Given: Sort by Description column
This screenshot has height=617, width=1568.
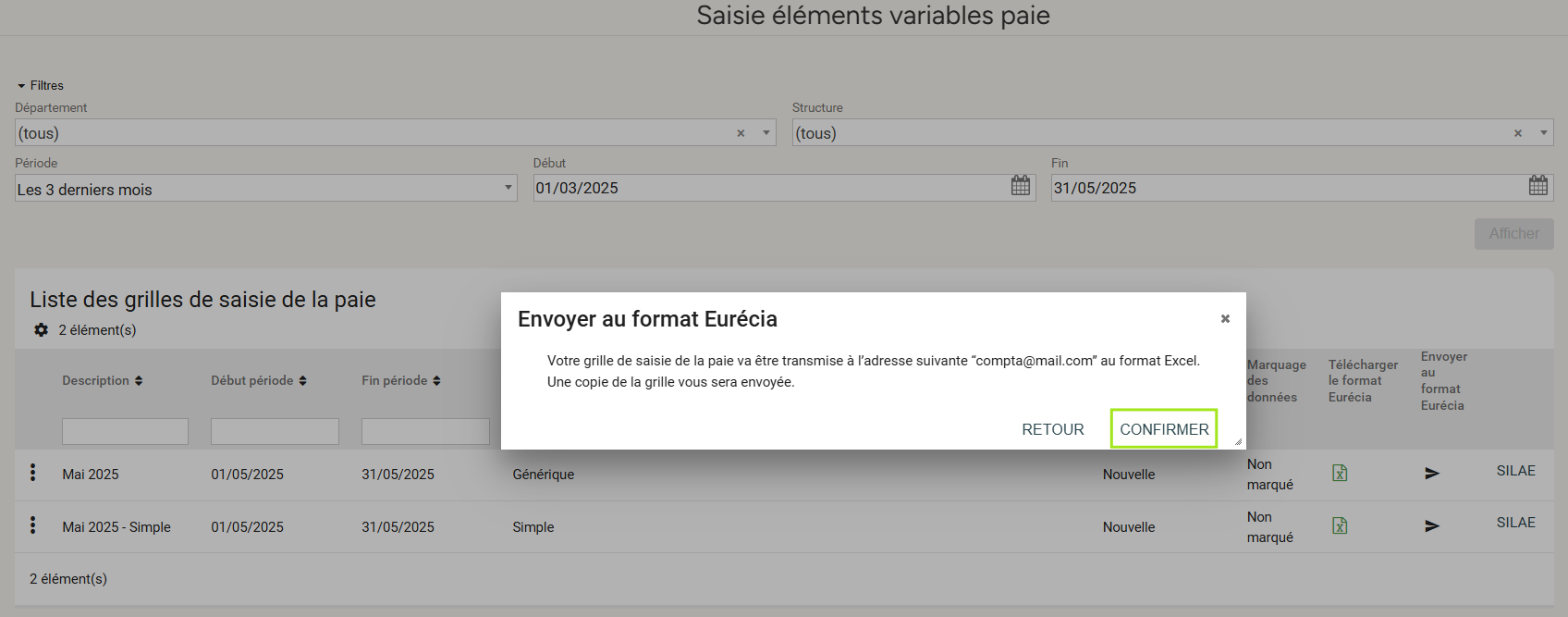Looking at the screenshot, I should pyautogui.click(x=103, y=380).
